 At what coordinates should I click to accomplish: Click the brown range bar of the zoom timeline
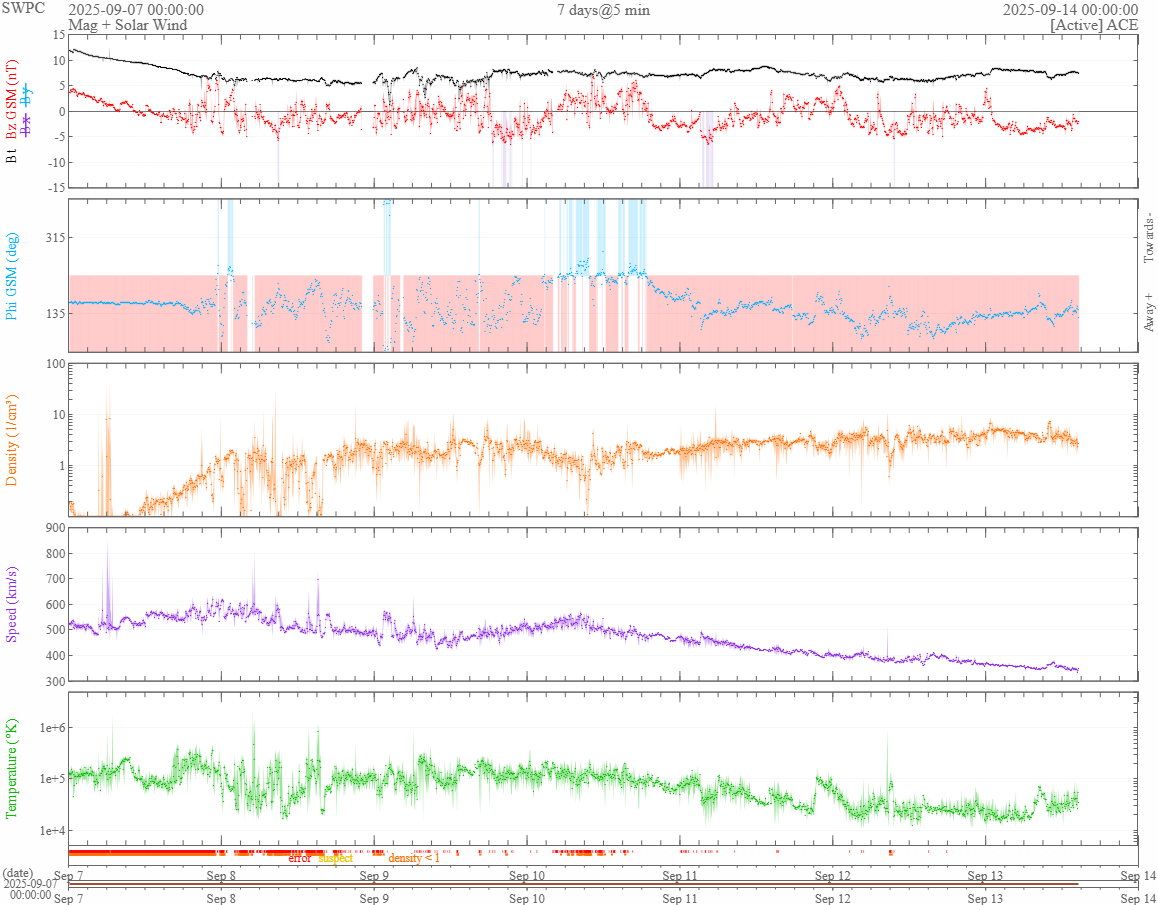[573, 884]
